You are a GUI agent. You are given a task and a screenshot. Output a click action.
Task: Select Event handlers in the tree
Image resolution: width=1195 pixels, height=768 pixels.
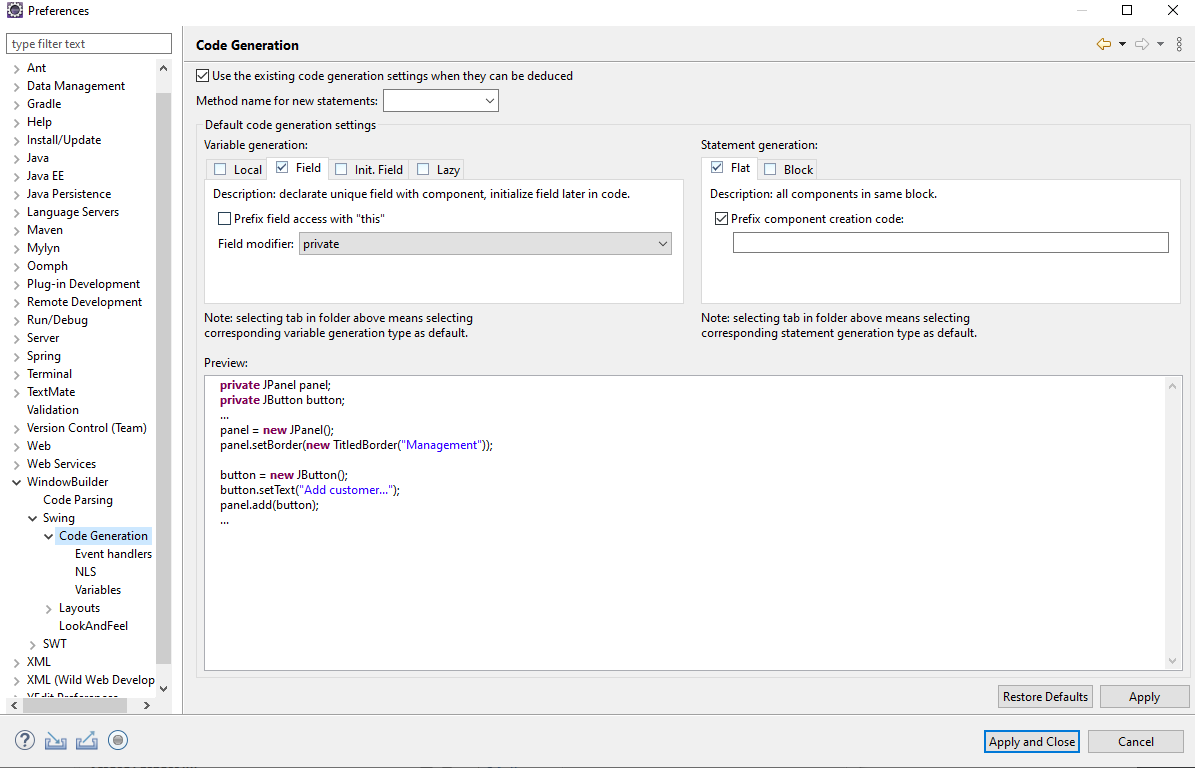tap(112, 553)
